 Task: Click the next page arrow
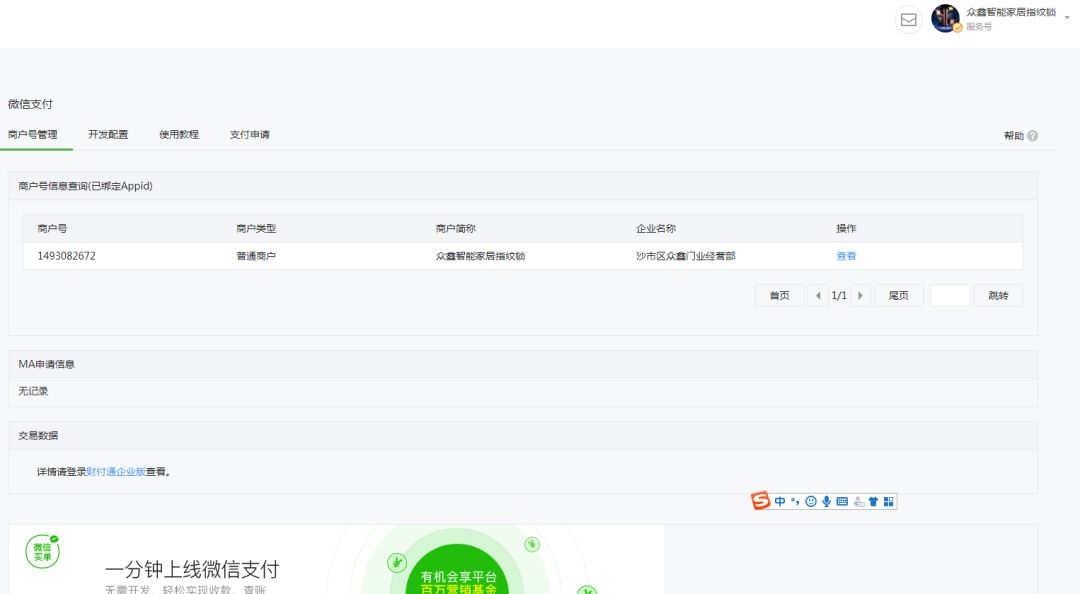pos(860,296)
